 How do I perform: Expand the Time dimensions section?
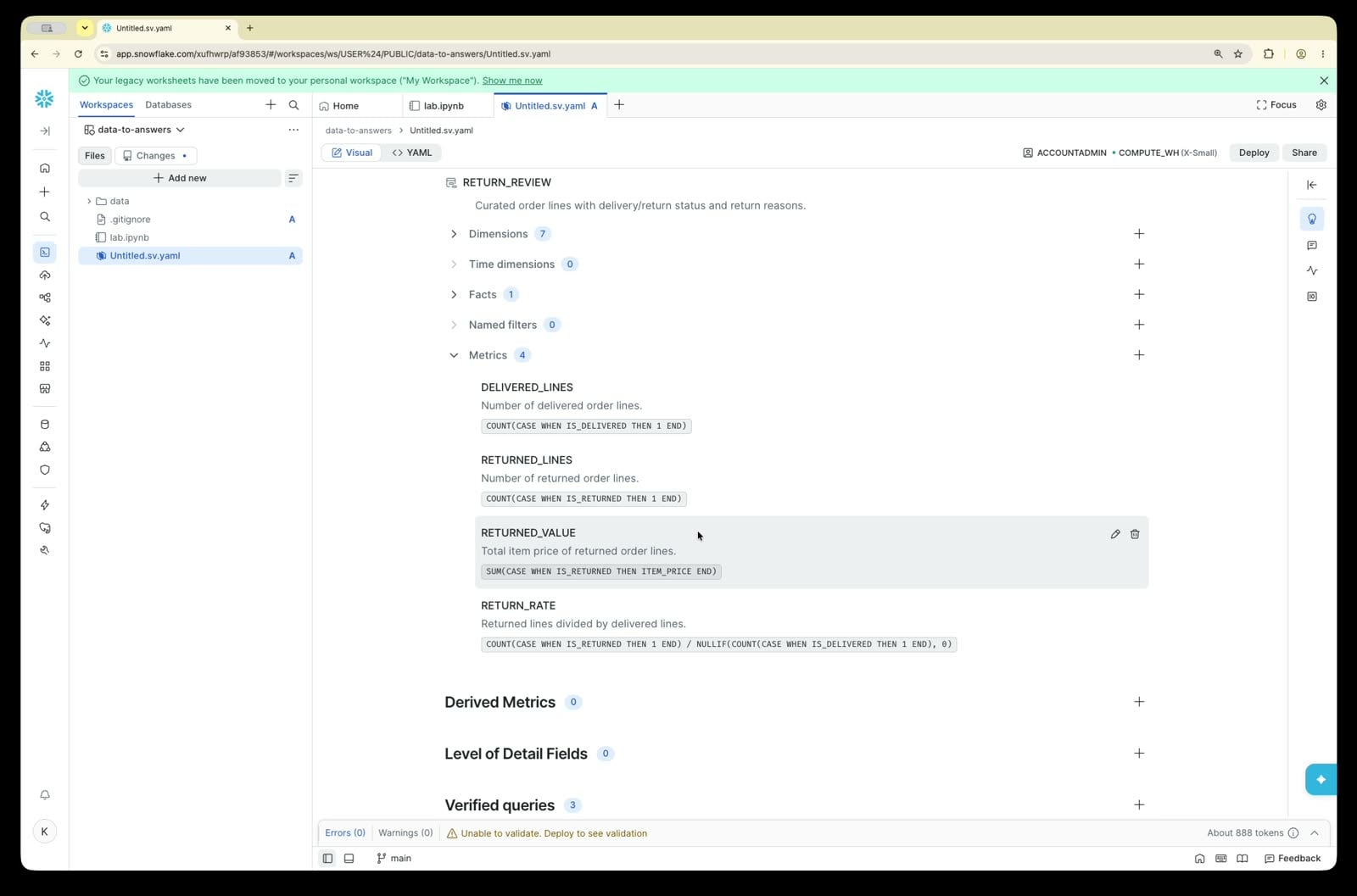pyautogui.click(x=454, y=264)
